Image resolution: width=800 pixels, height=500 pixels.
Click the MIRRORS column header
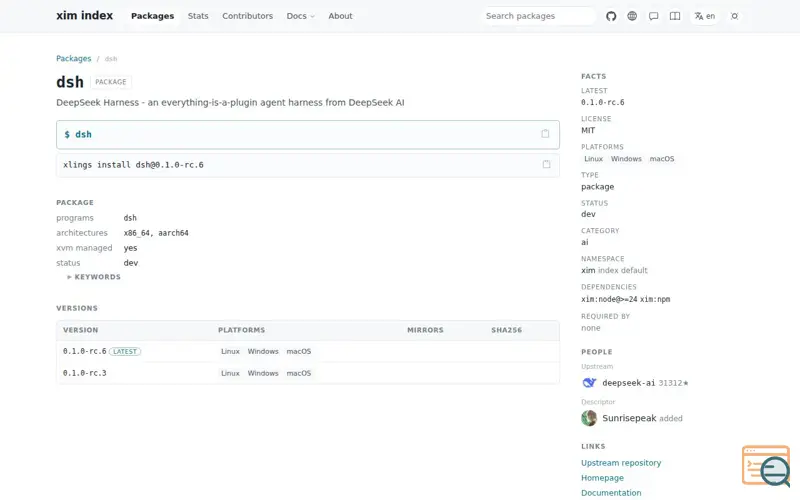tap(426, 330)
